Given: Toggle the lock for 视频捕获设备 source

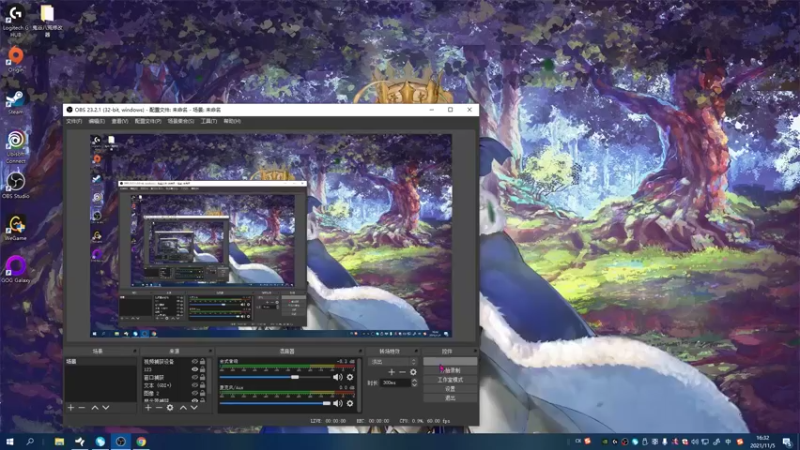Looking at the screenshot, I should click(203, 362).
